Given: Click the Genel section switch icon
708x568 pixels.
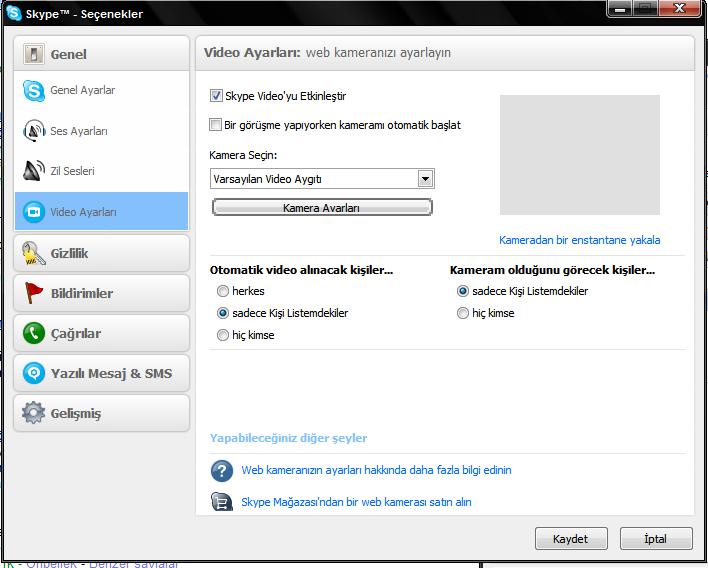Looking at the screenshot, I should (x=34, y=54).
